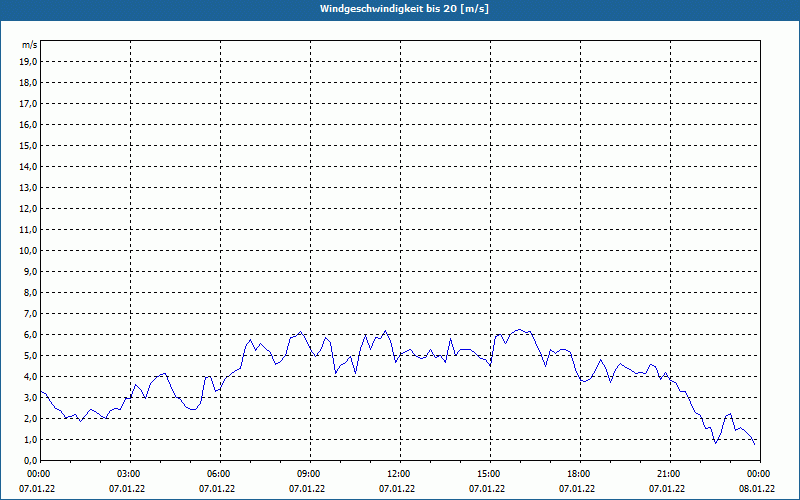Image resolution: width=800 pixels, height=500 pixels.
Task: Select the "7,0" y-axis label
Action: coord(30,313)
